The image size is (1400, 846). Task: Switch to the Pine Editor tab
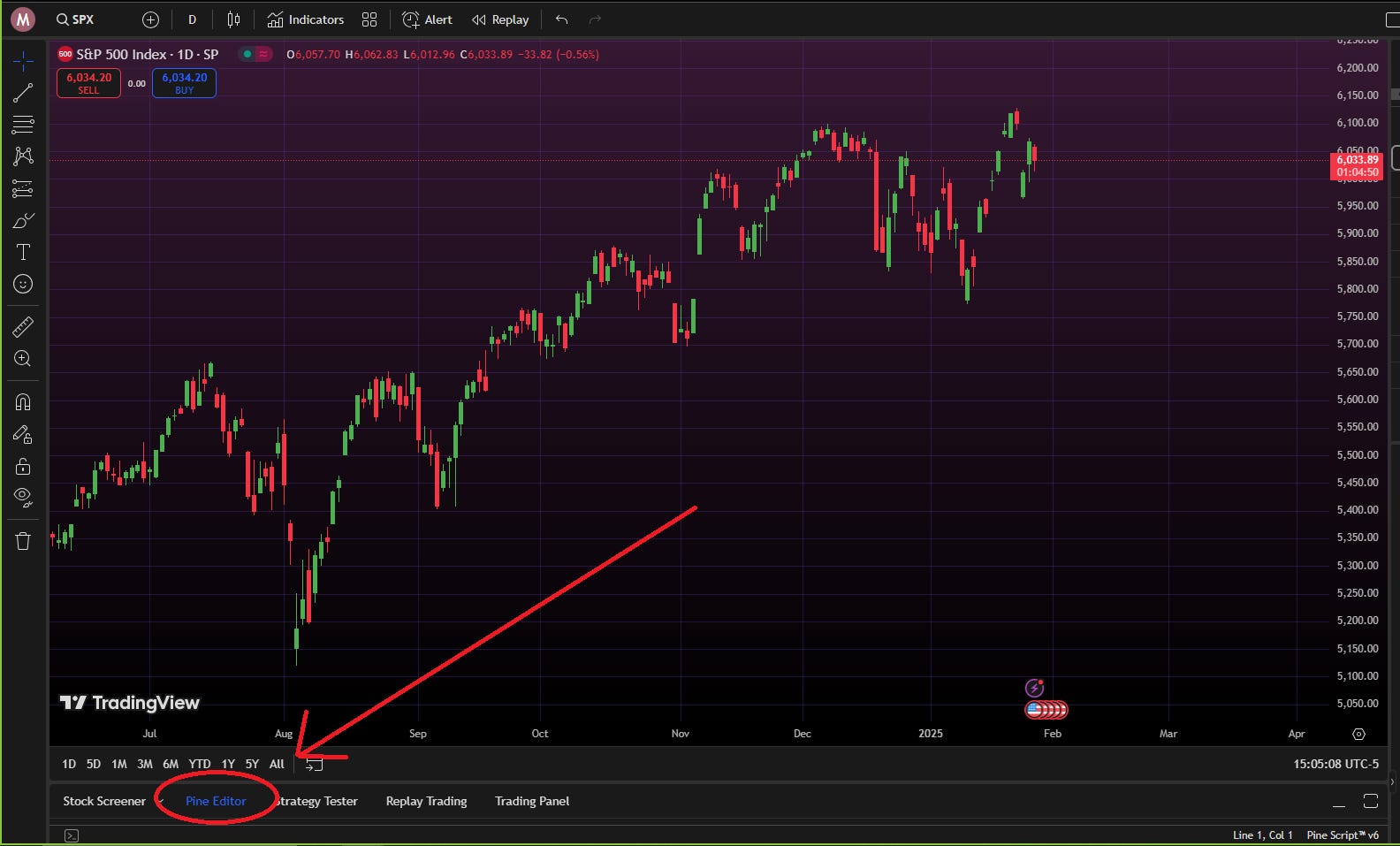[x=216, y=801]
